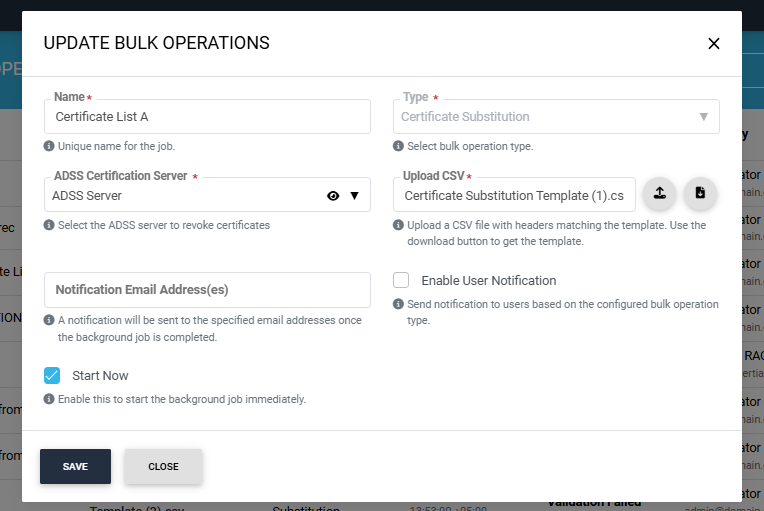Click the Upload CSV filename field
Screen dimensions: 764x511
click(x=514, y=195)
